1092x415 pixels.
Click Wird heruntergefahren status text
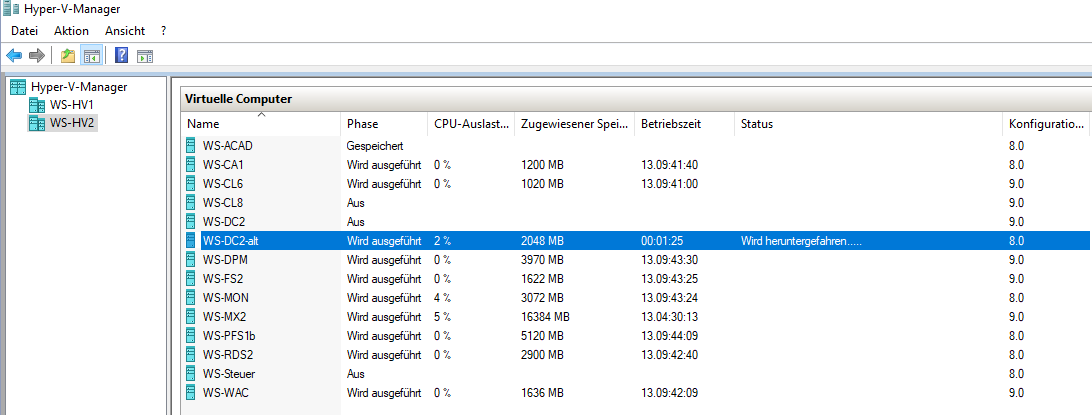[804, 241]
